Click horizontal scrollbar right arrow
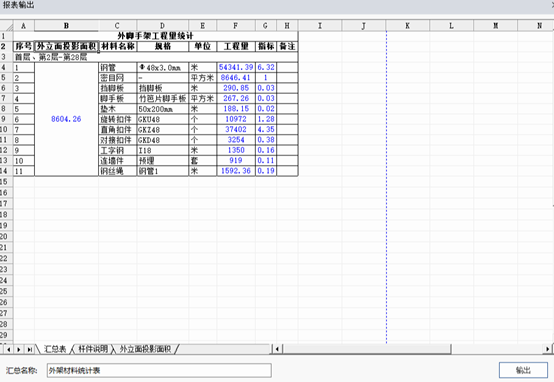This screenshot has height=382, width=554. pyautogui.click(x=548, y=349)
